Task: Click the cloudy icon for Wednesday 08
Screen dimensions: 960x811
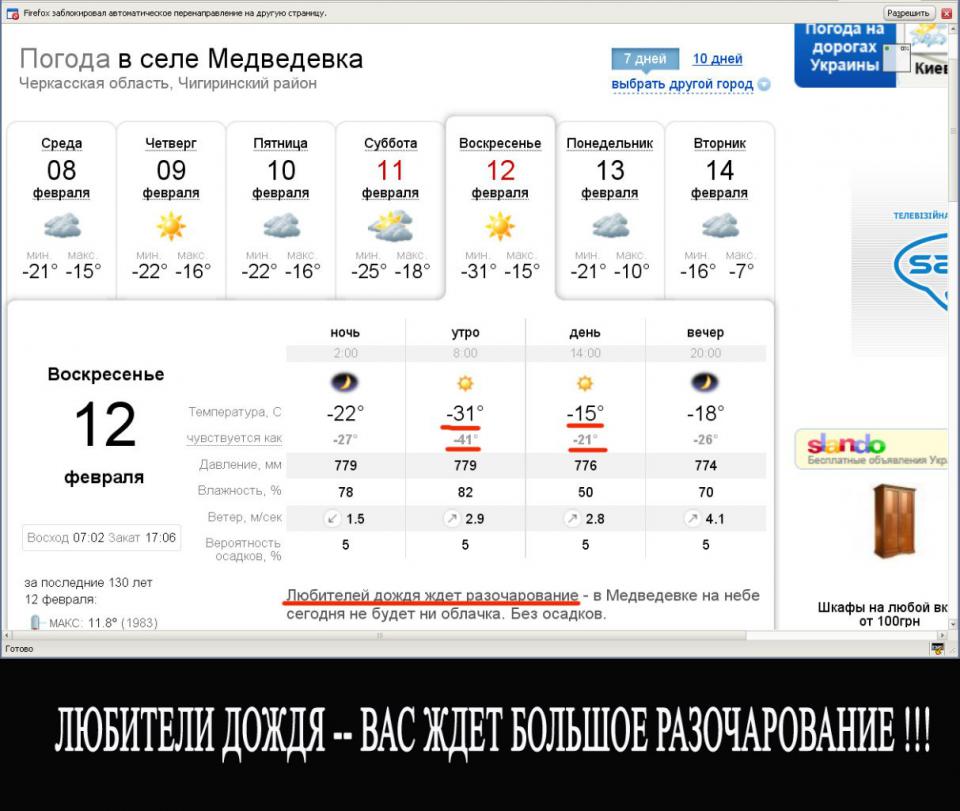Action: 62,226
